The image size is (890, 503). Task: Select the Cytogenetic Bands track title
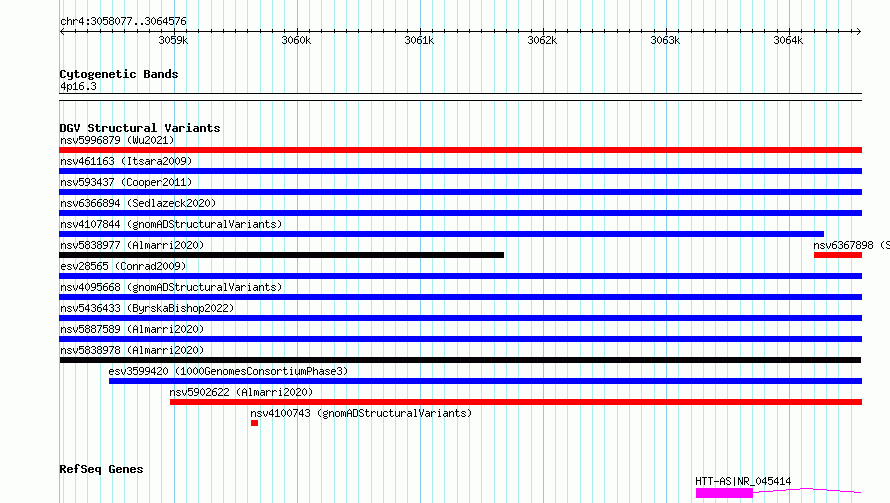(119, 74)
